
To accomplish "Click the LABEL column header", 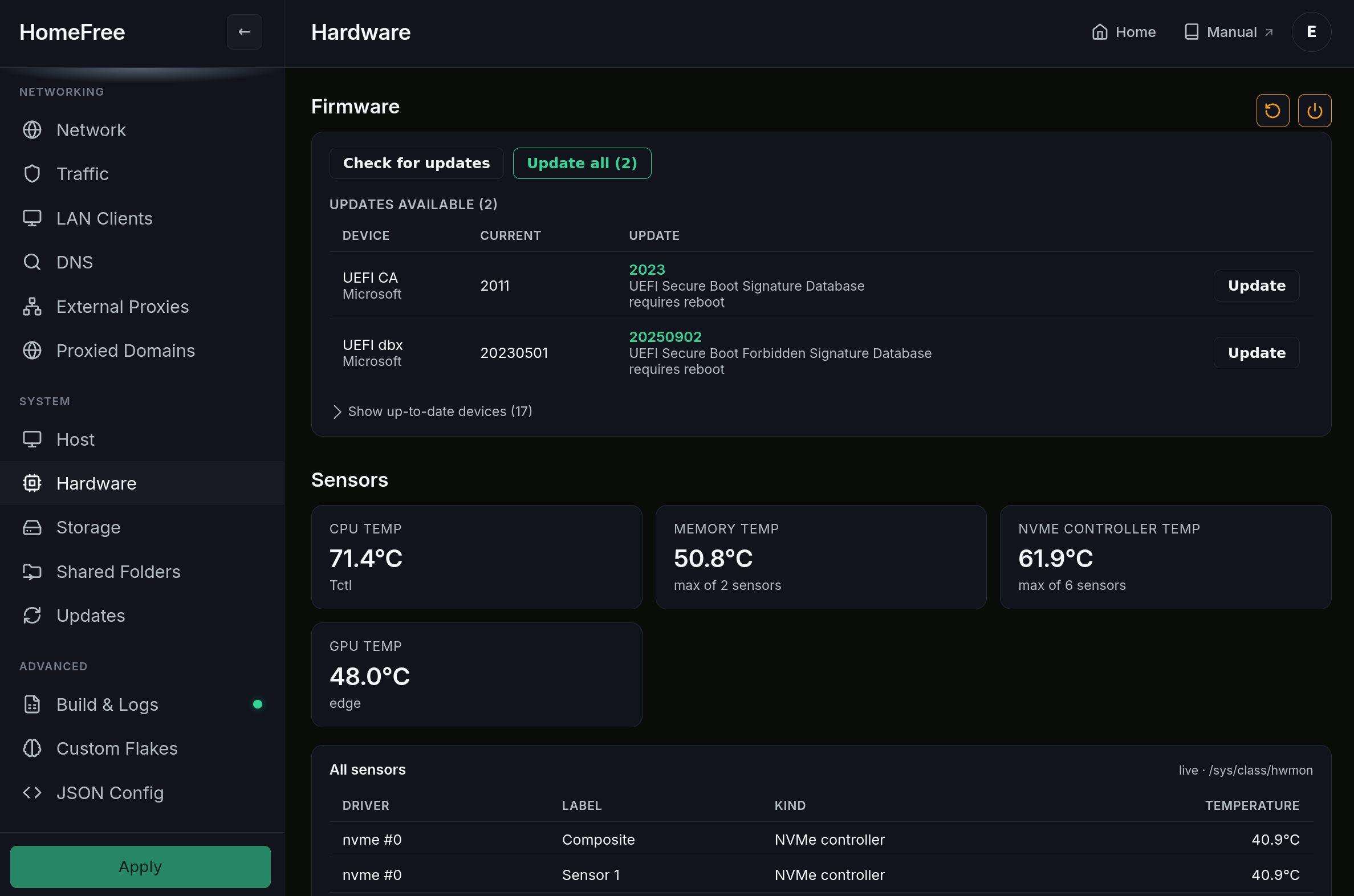I will [582, 806].
